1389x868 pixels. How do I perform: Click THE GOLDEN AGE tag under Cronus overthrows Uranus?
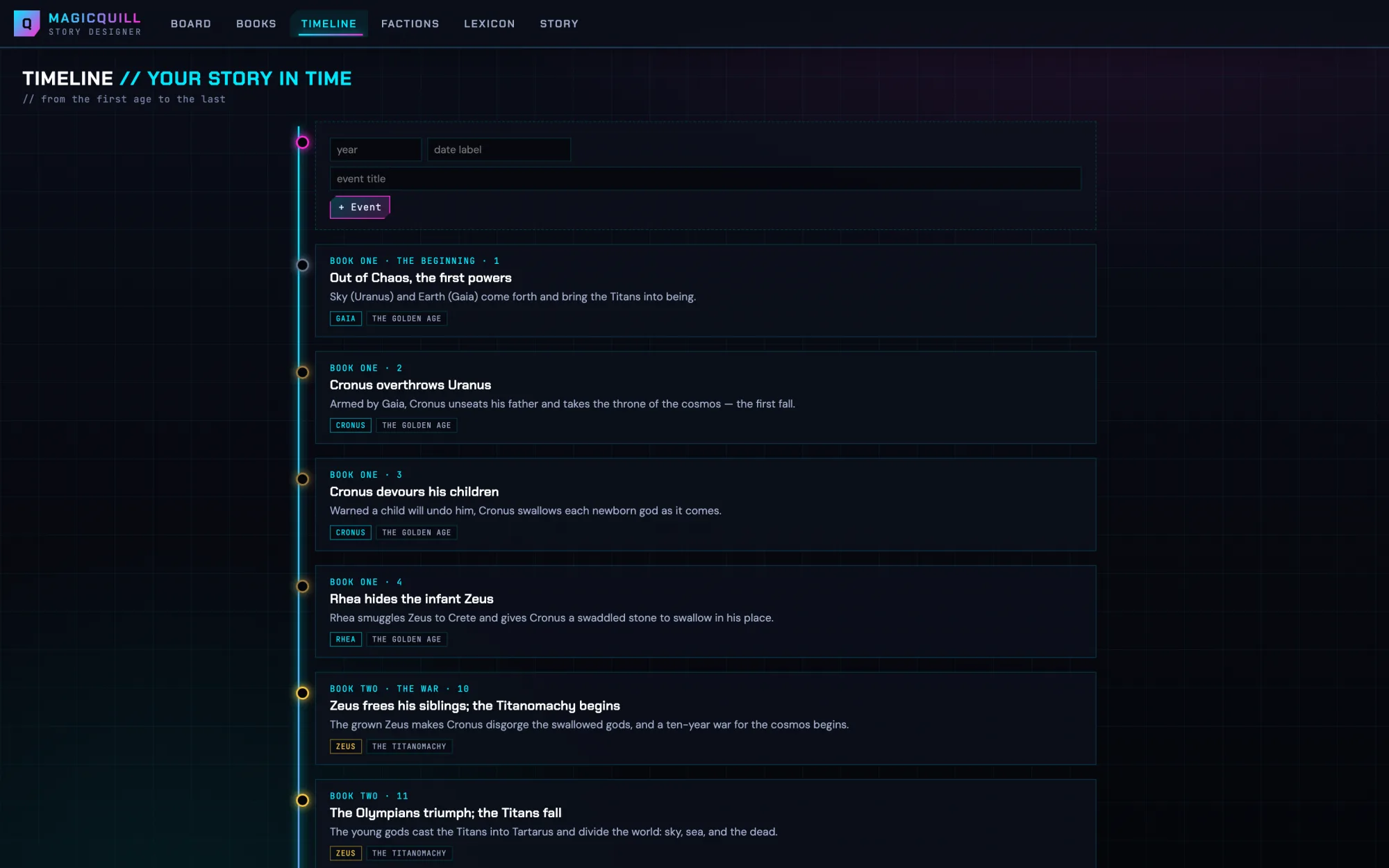417,426
